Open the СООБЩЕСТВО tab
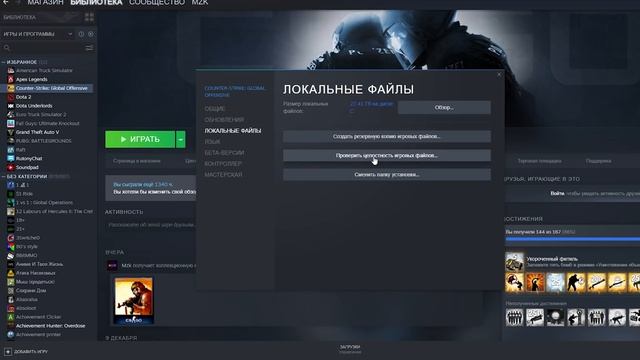Image resolution: width=640 pixels, height=360 pixels. point(157,2)
